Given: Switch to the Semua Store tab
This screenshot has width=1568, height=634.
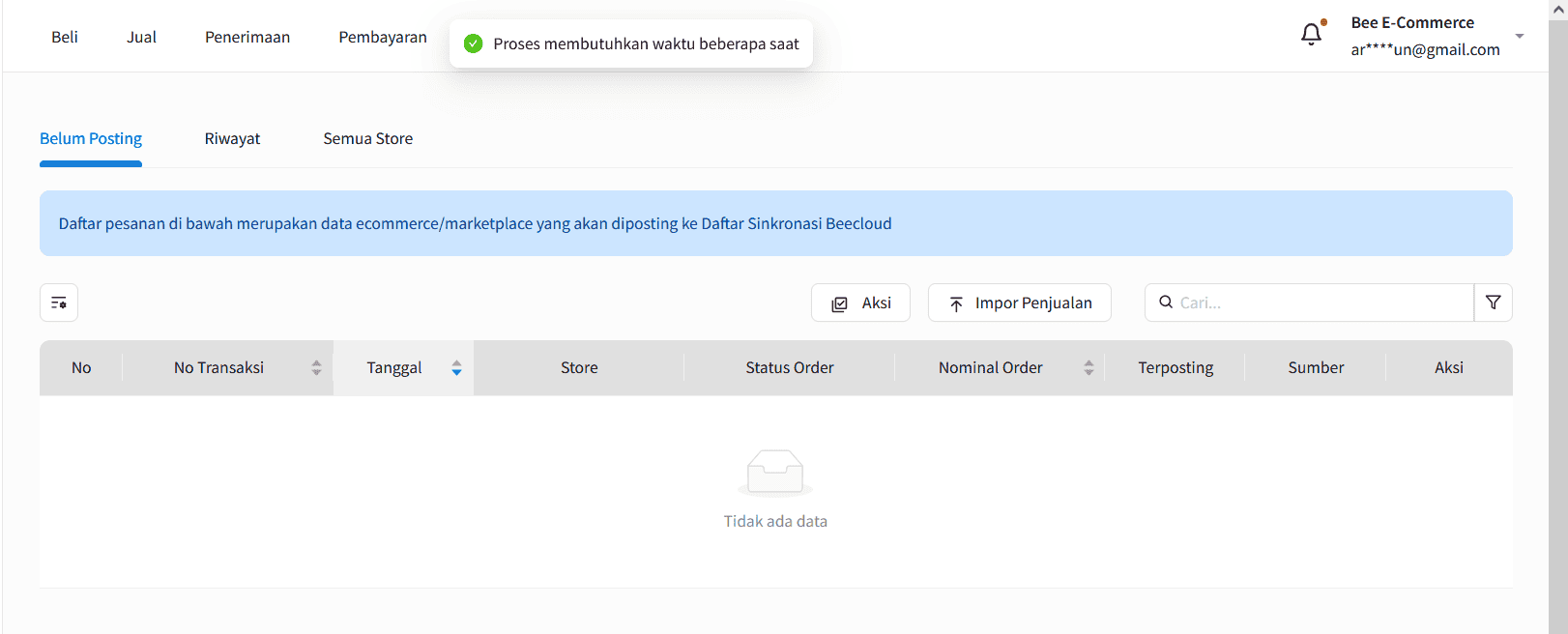Looking at the screenshot, I should tap(367, 138).
